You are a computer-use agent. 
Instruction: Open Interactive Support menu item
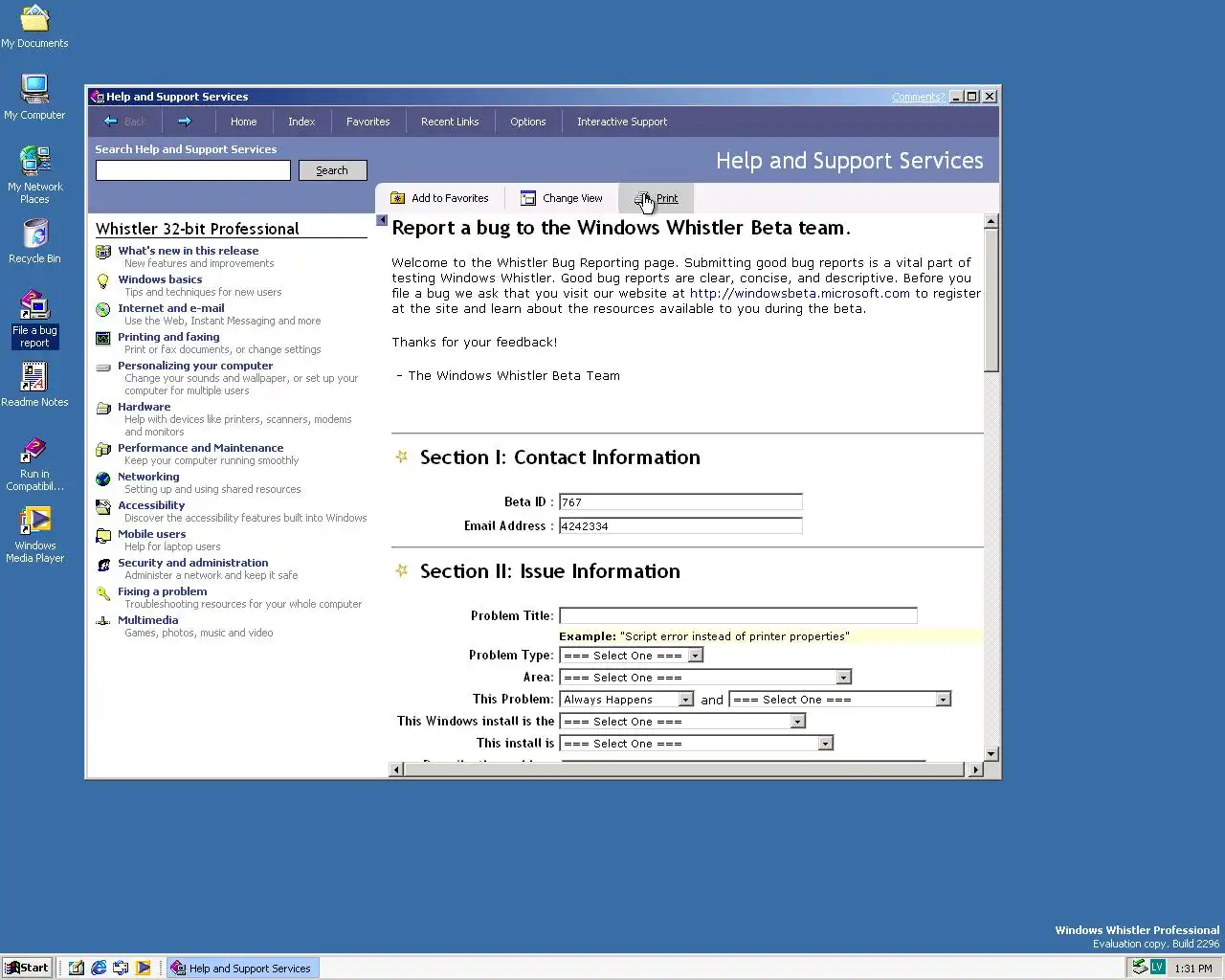click(x=622, y=122)
